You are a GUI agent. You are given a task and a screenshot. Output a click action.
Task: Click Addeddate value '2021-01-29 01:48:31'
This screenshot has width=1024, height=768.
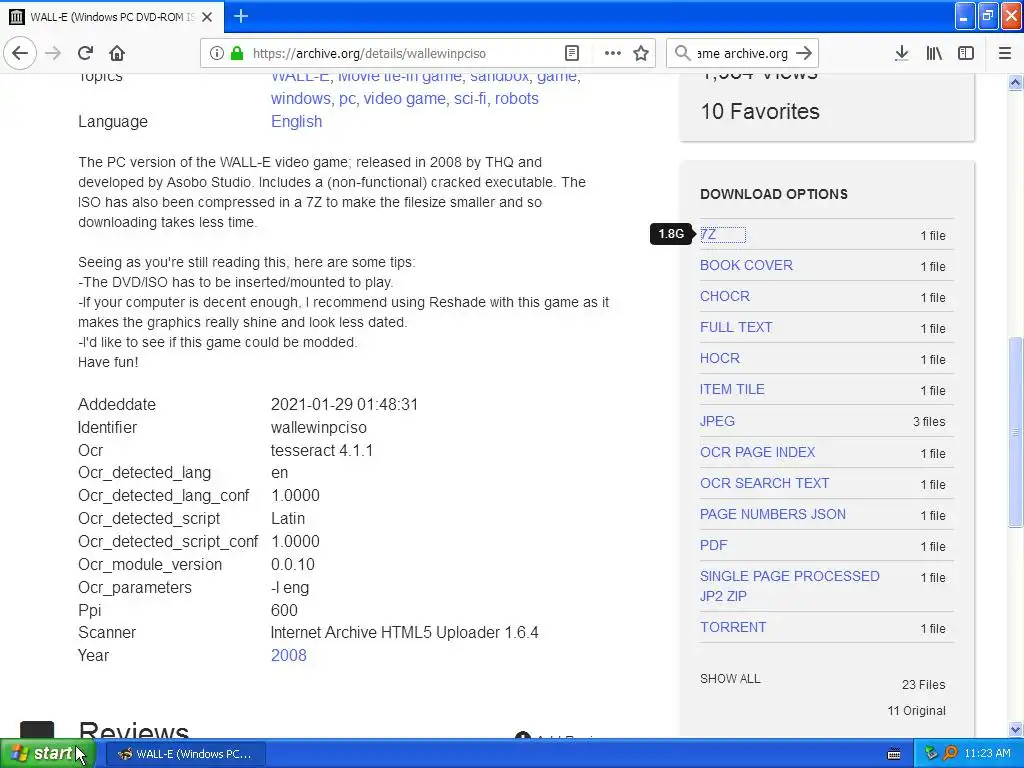(x=344, y=404)
